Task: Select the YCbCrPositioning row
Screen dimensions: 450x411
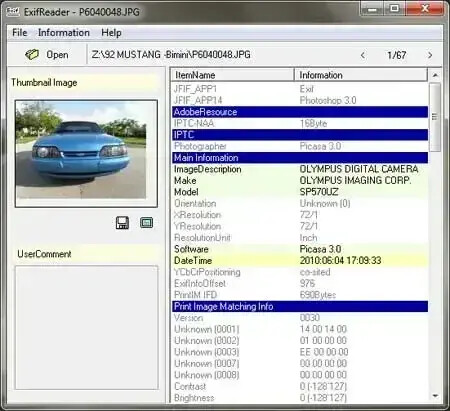Action: tap(300, 272)
